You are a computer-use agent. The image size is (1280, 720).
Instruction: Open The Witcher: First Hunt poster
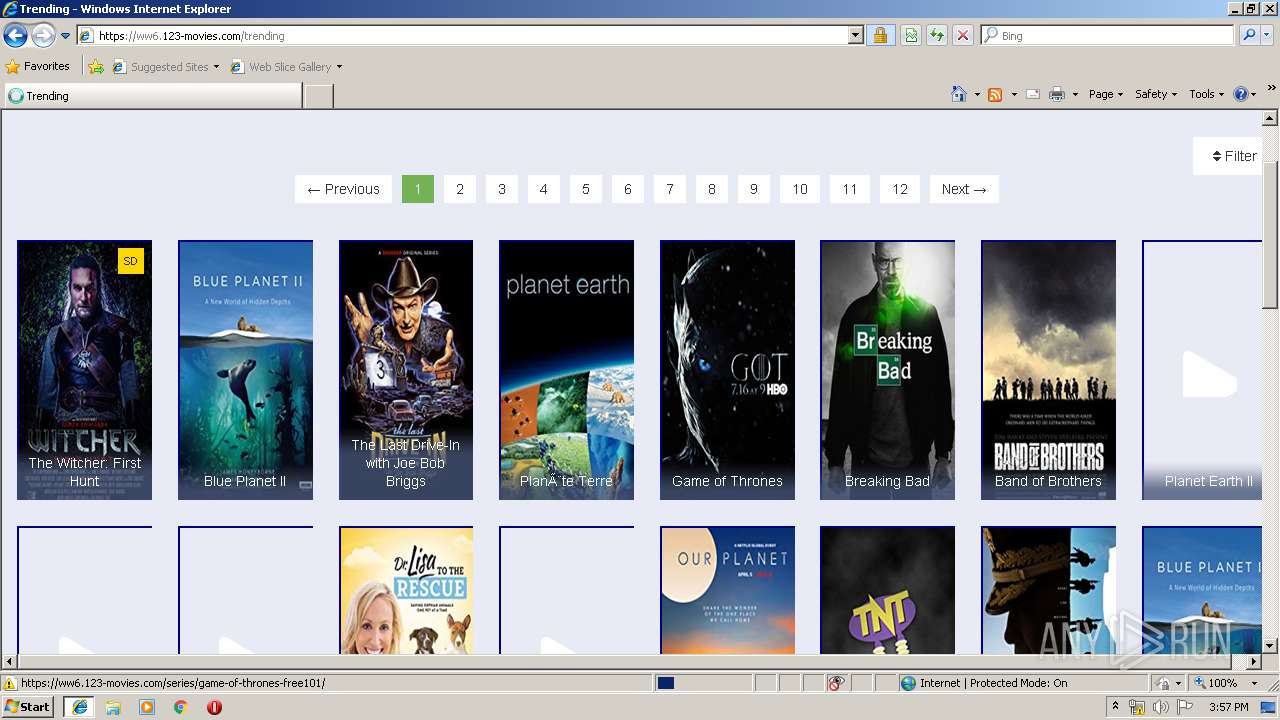84,370
